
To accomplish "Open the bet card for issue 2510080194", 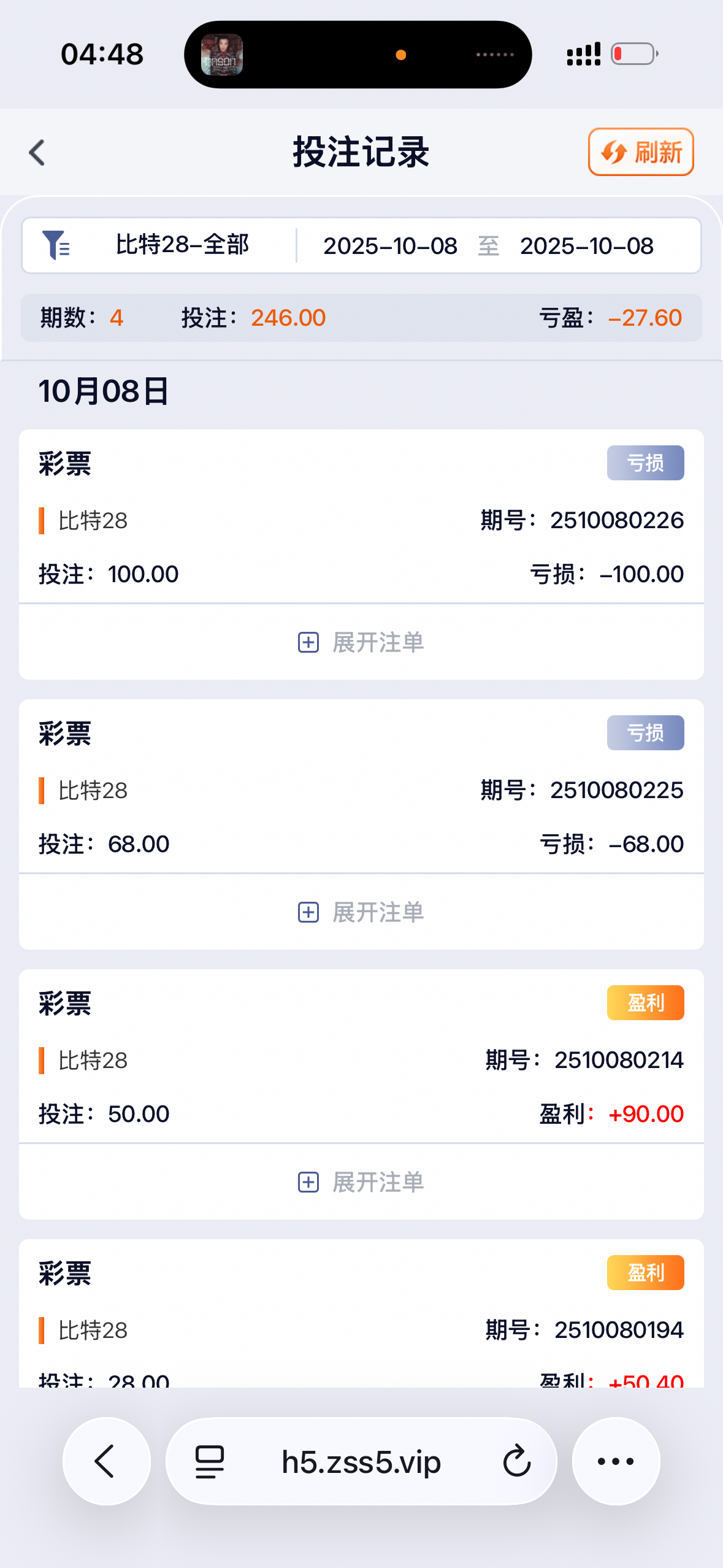I will click(361, 1313).
